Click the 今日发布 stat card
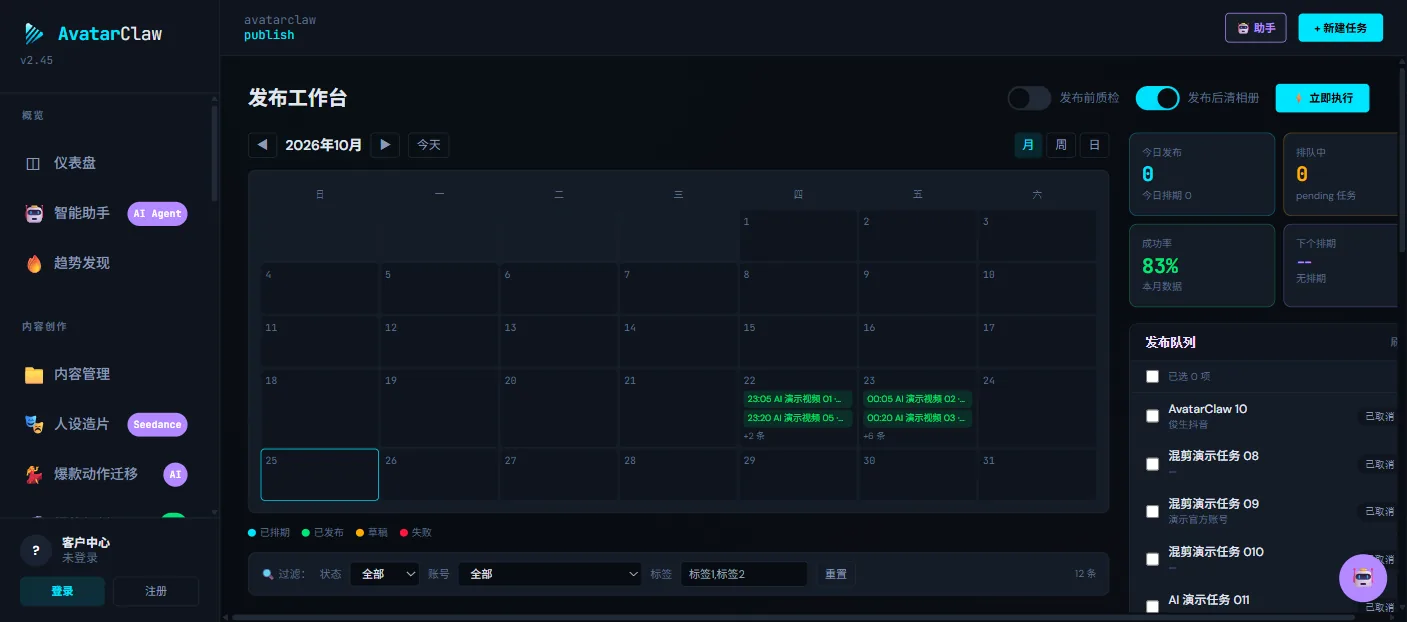The height and width of the screenshot is (622, 1407). pyautogui.click(x=1202, y=174)
